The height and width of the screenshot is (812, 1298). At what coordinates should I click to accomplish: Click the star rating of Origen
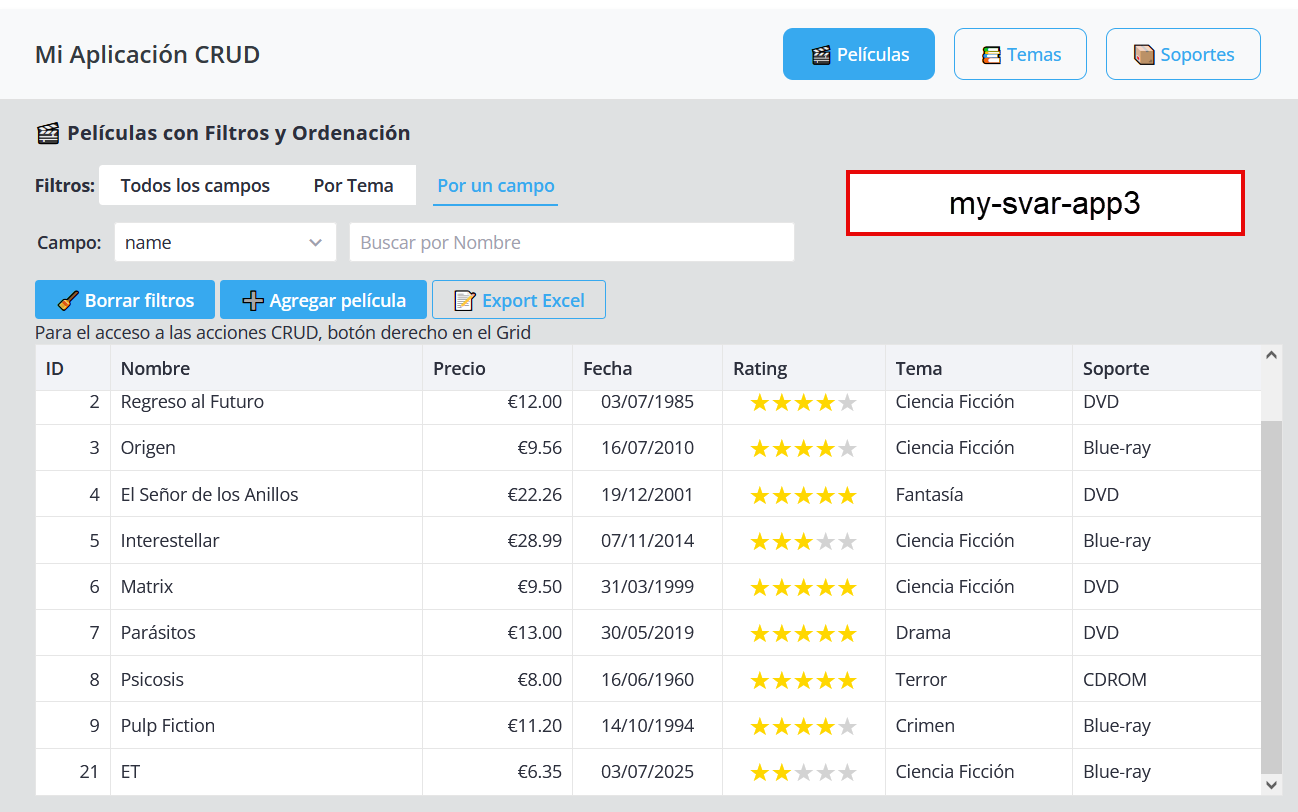click(x=804, y=448)
